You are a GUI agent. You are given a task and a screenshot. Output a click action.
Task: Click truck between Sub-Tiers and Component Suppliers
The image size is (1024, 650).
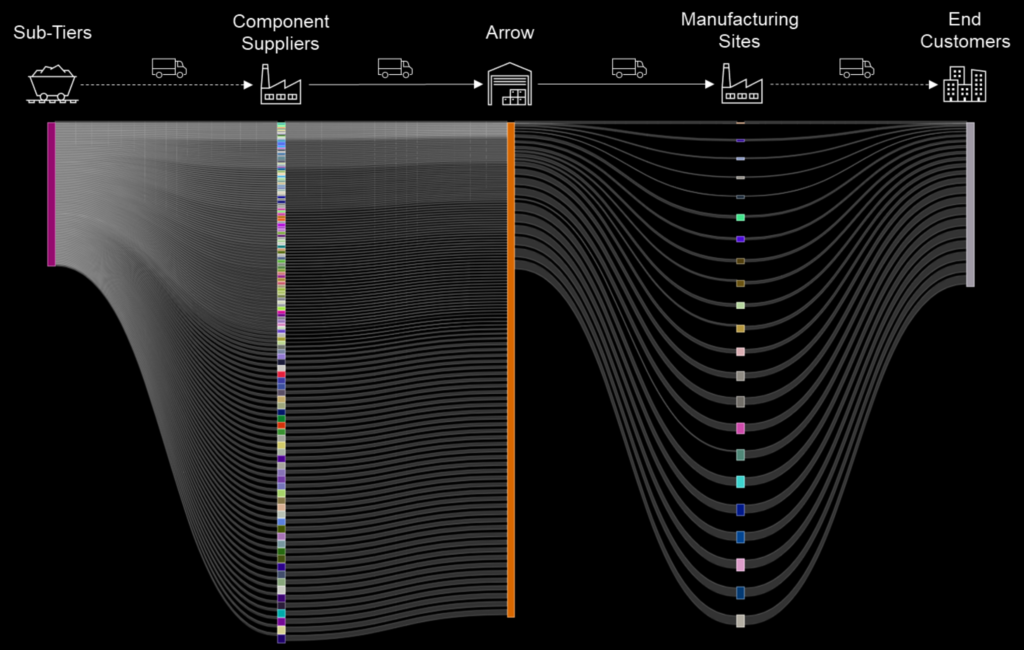pyautogui.click(x=169, y=68)
